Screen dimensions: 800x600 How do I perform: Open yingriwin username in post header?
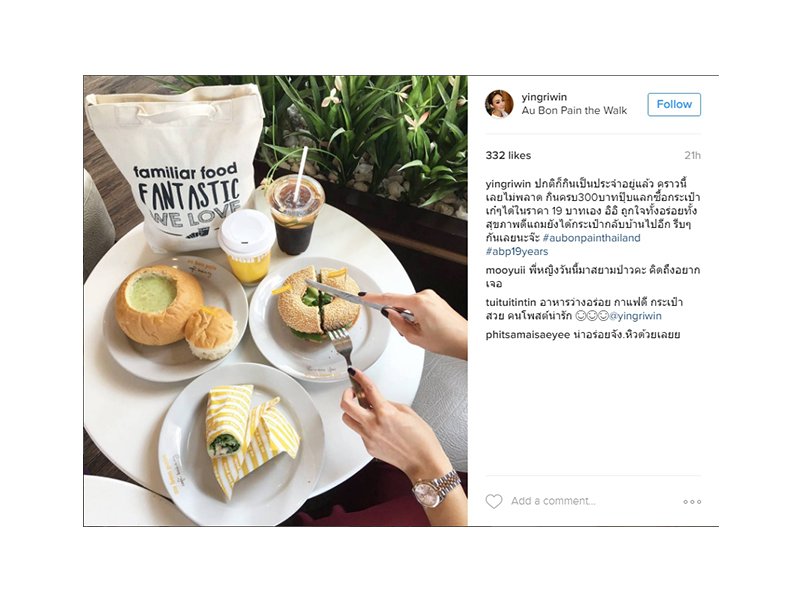(x=544, y=97)
